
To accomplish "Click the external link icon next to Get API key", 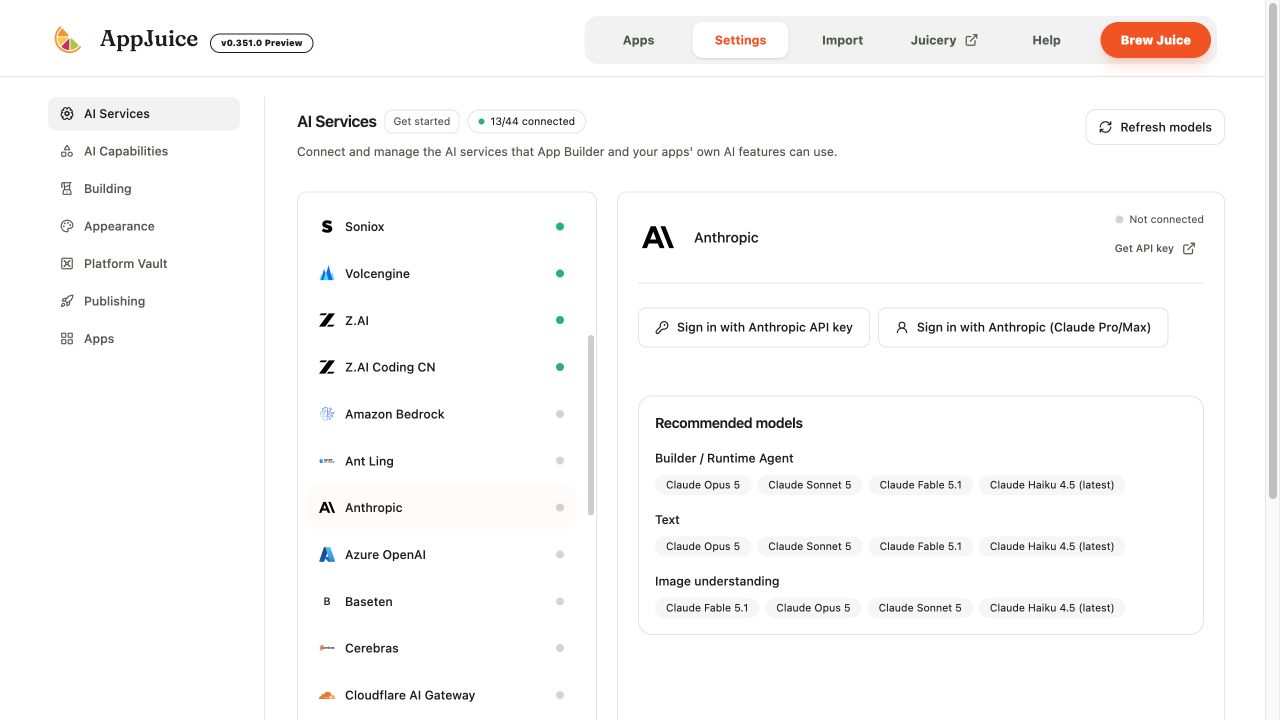I will coord(1189,249).
